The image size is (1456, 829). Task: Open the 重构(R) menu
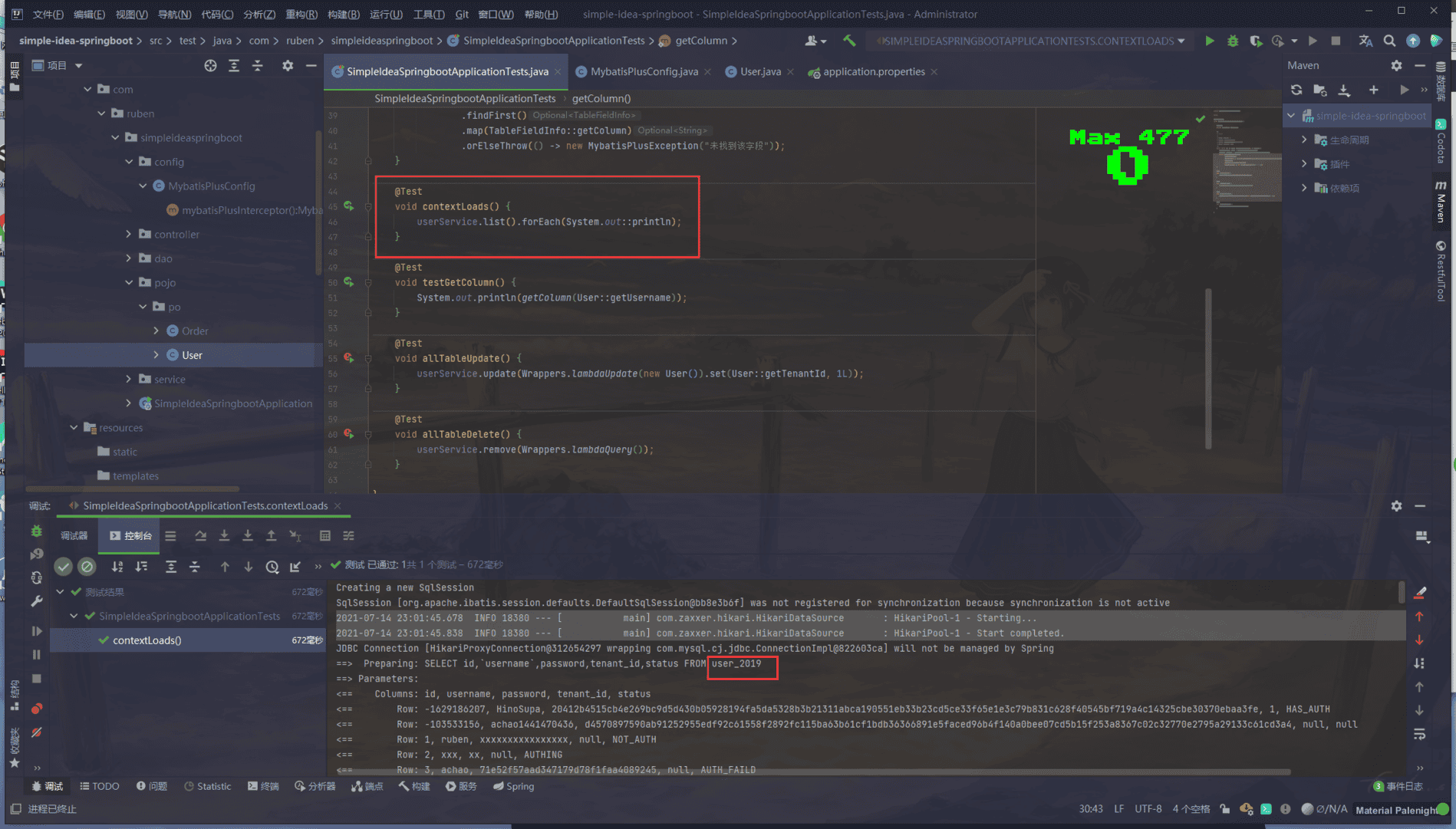[301, 14]
